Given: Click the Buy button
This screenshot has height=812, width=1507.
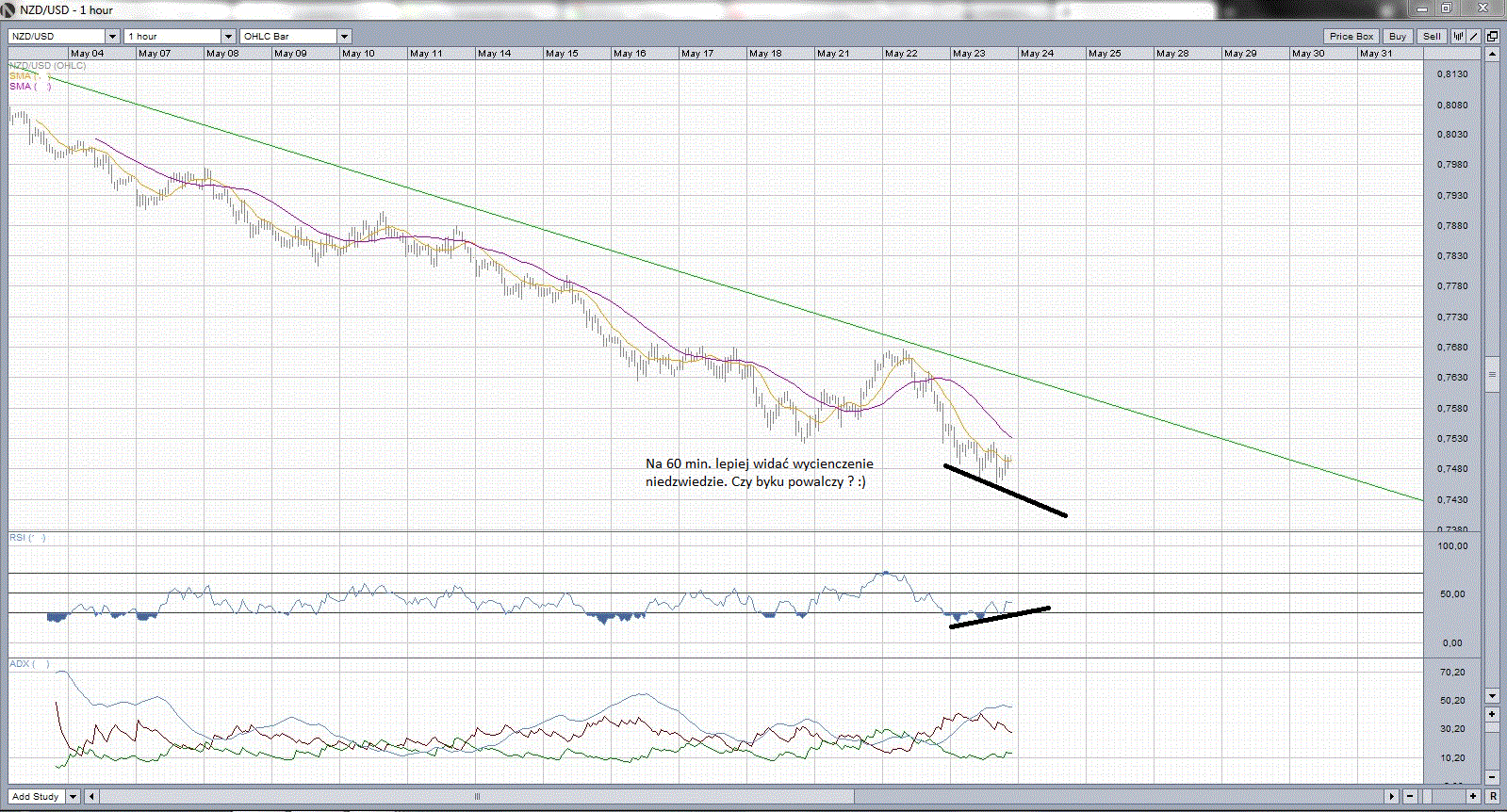Looking at the screenshot, I should pos(1398,37).
